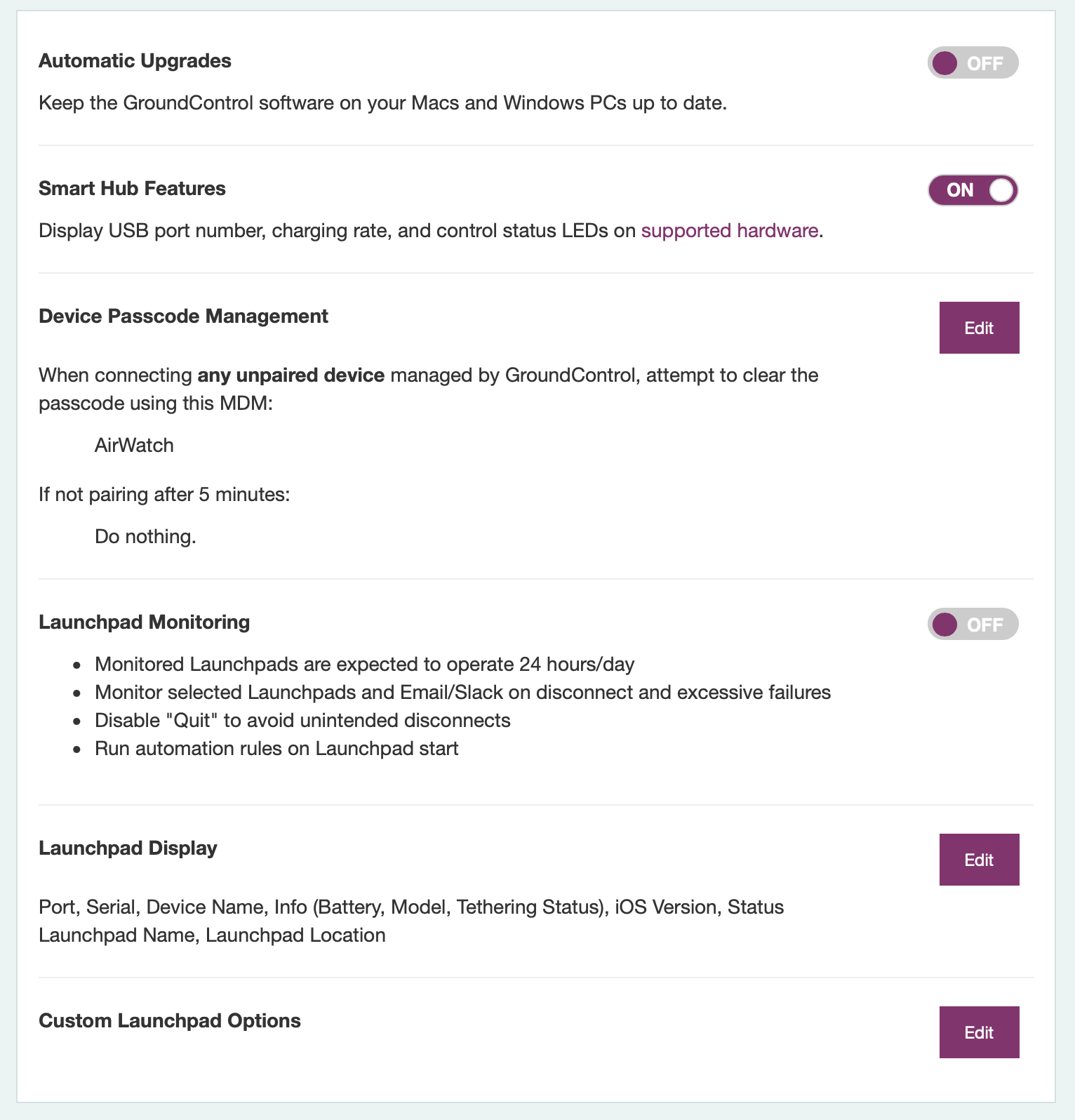Follow the "supported hardware" link
Viewport: 1075px width, 1120px height.
point(729,231)
